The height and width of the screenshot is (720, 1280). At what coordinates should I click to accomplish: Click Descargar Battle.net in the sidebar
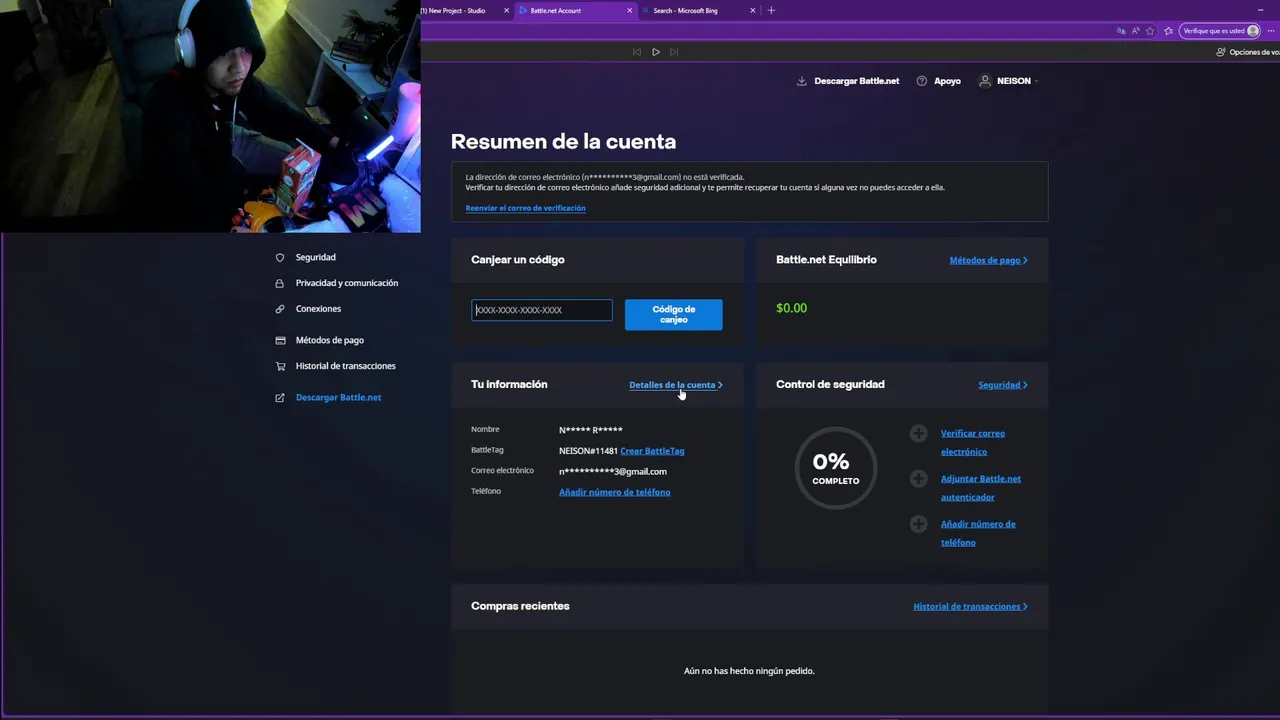tap(338, 397)
